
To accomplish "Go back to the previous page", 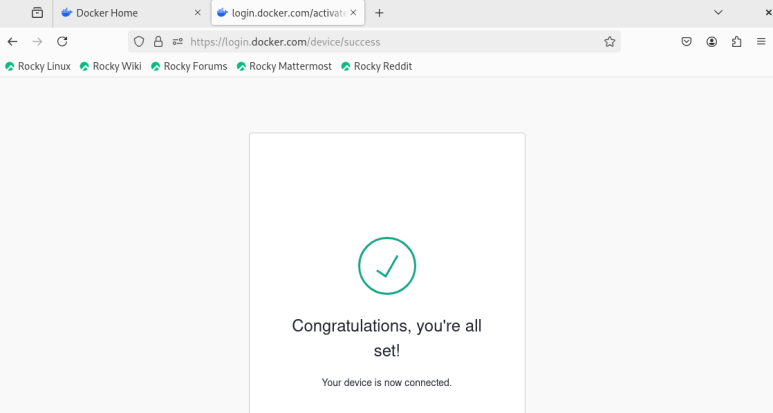I will pos(12,42).
